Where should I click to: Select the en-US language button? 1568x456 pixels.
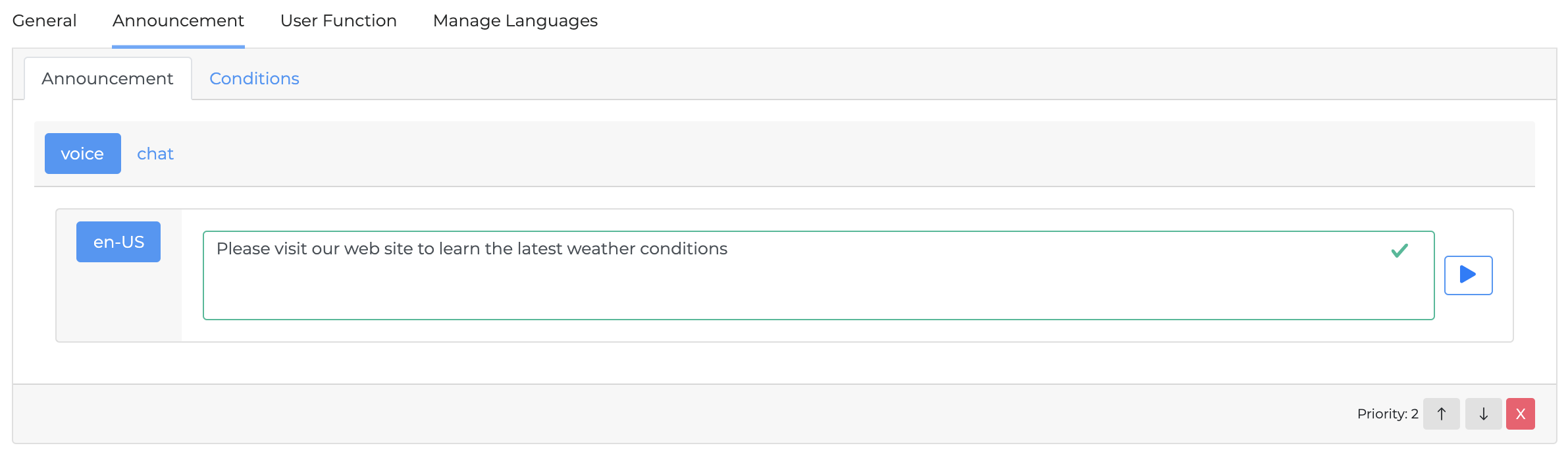[x=118, y=242]
